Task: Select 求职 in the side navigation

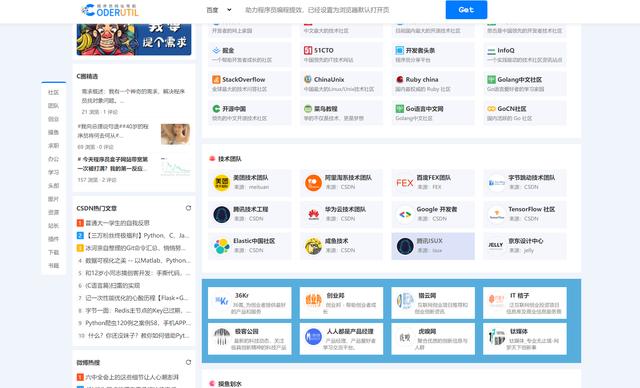Action: click(53, 146)
